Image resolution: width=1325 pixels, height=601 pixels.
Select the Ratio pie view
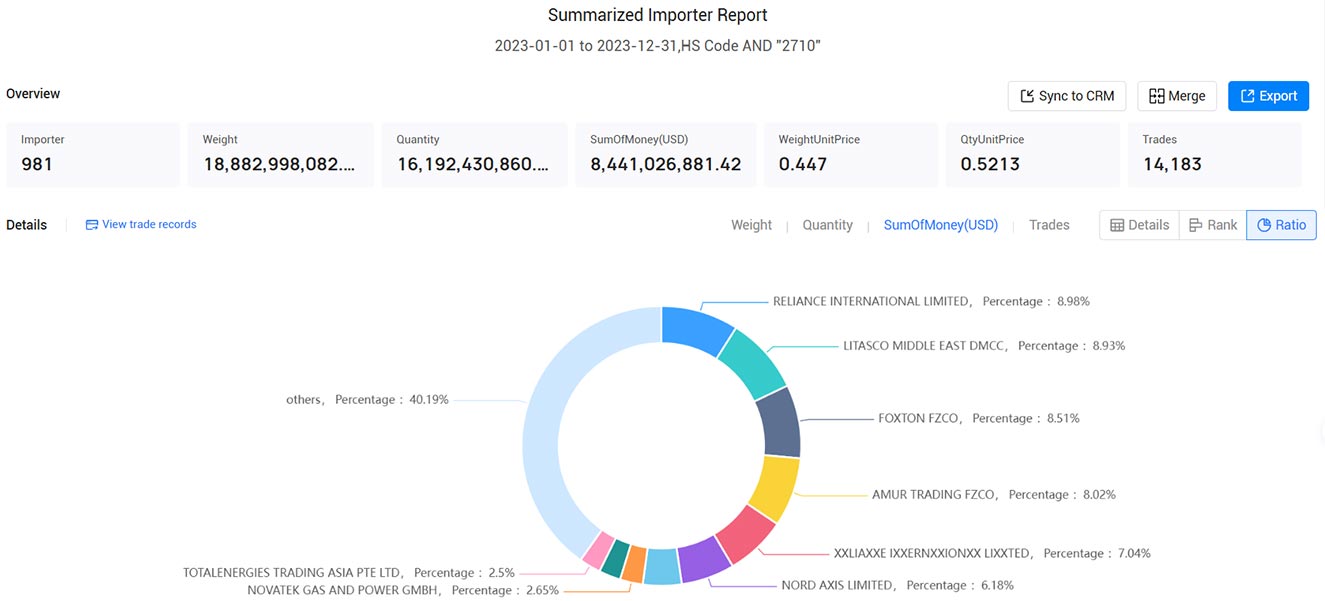1282,225
